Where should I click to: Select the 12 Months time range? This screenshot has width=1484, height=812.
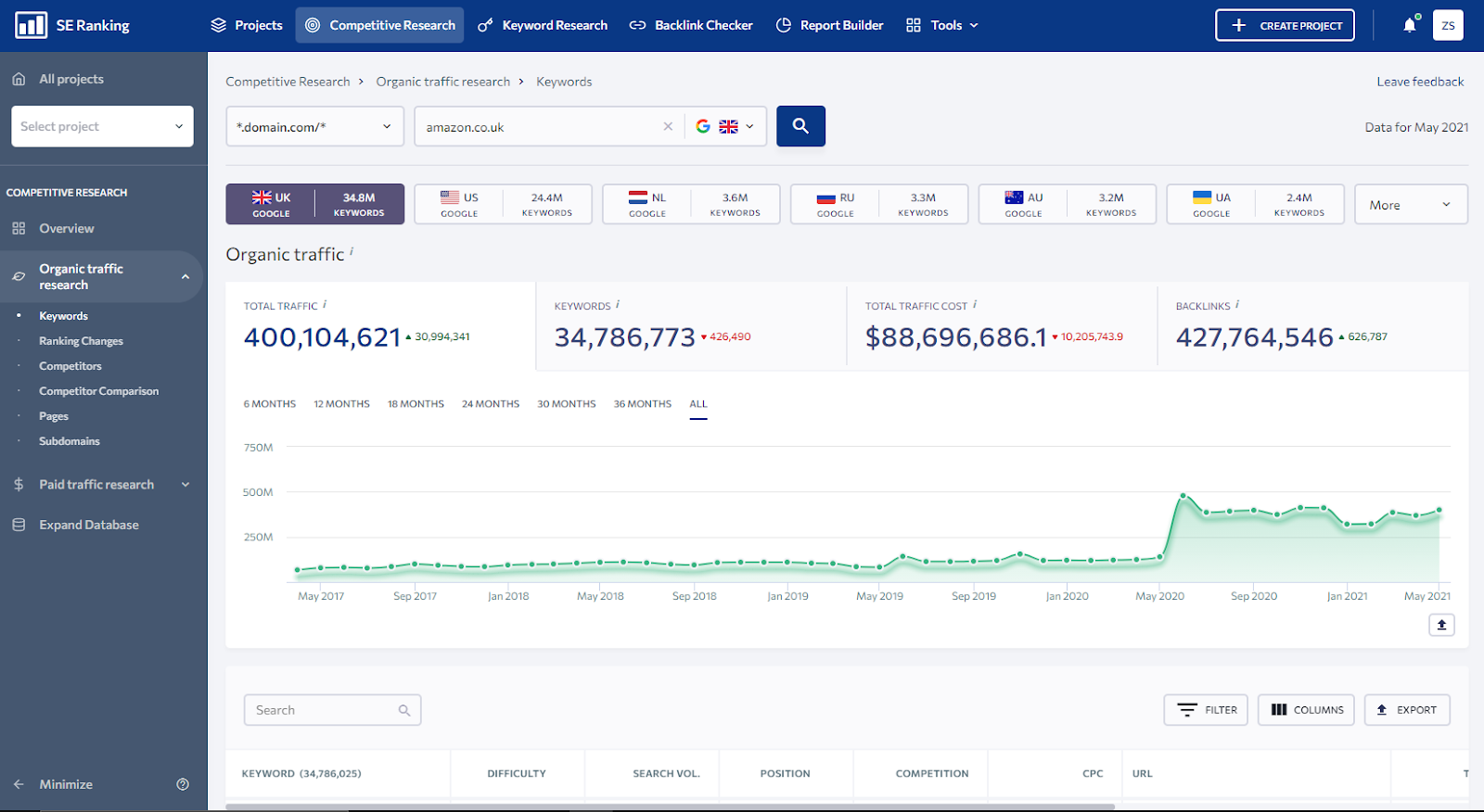tap(341, 404)
